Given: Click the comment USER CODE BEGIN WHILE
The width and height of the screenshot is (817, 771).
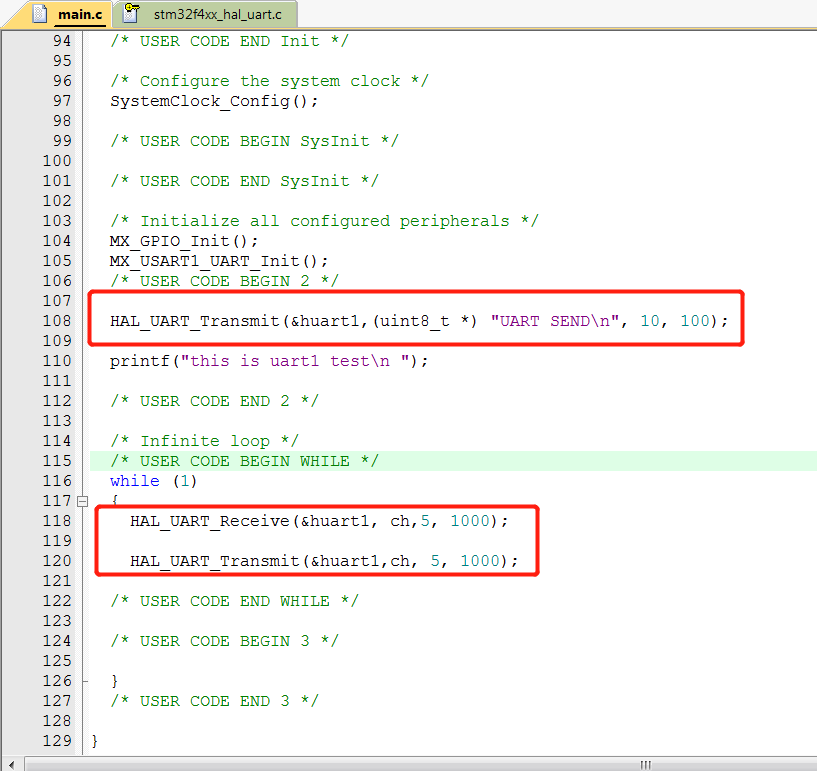Looking at the screenshot, I should pyautogui.click(x=244, y=461).
